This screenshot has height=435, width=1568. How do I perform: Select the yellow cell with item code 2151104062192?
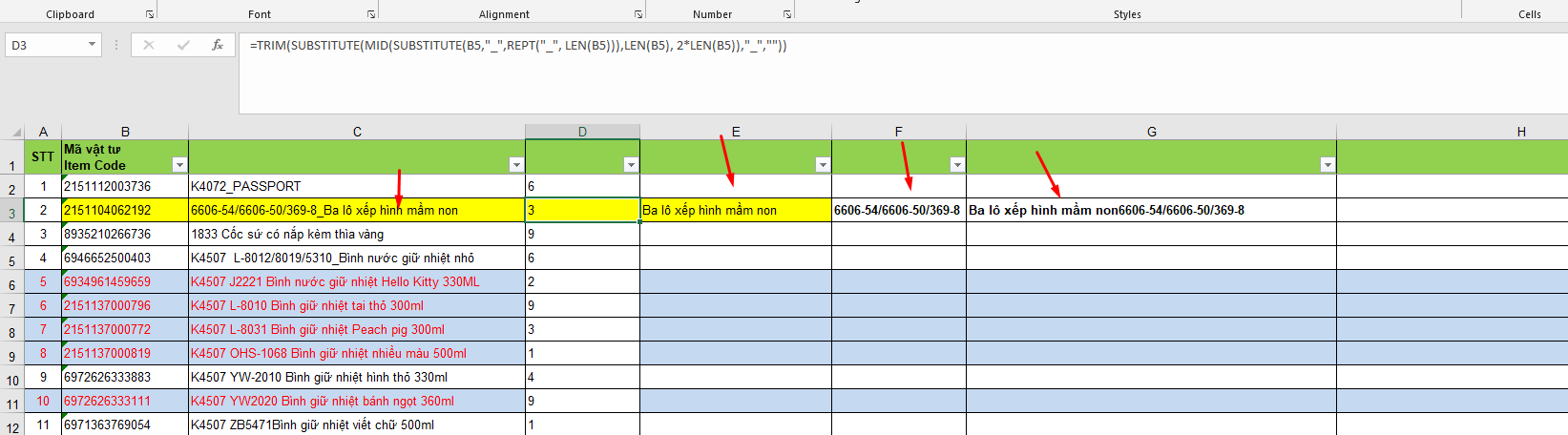coord(125,210)
